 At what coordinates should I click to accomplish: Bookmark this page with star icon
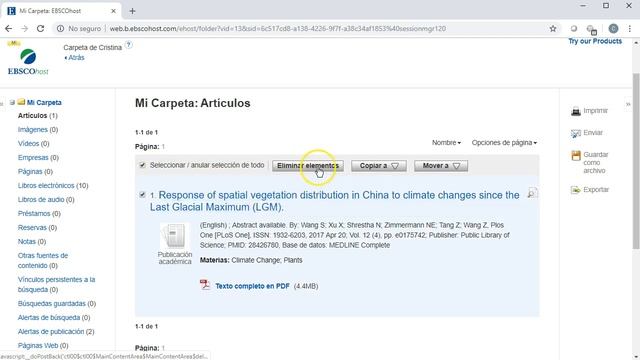[x=553, y=29]
